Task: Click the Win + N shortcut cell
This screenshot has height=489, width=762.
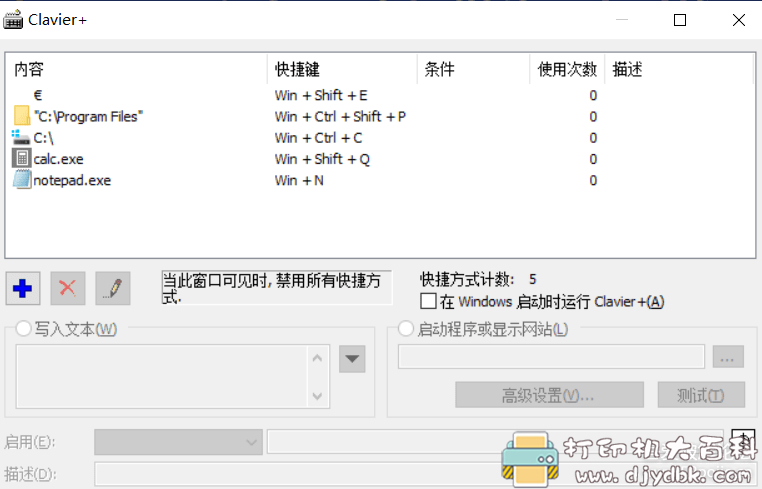Action: (x=299, y=180)
